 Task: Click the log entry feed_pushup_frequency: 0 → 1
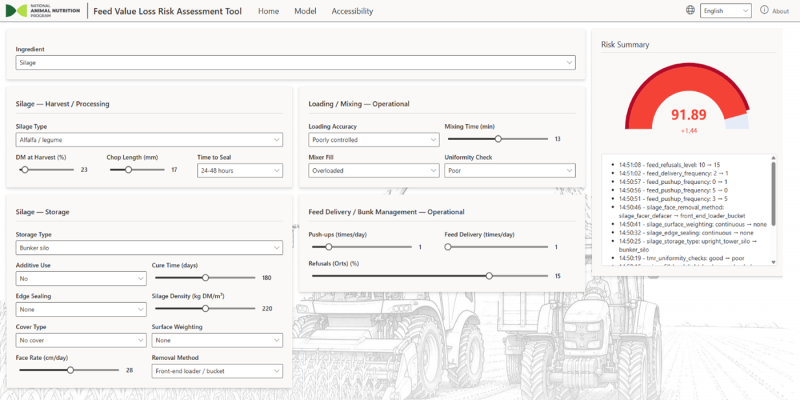click(673, 182)
